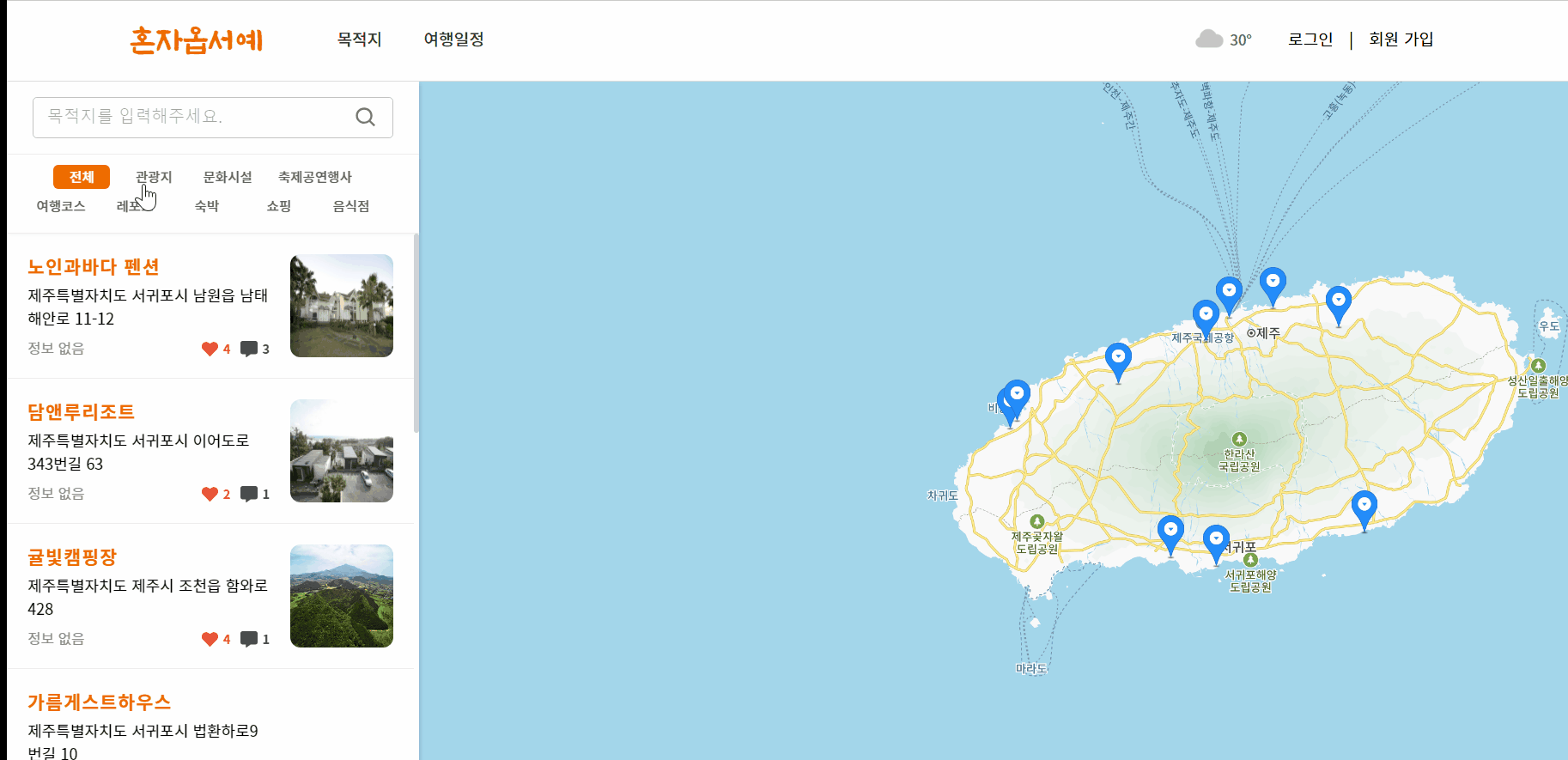Click the southeast coast map pin
The width and height of the screenshot is (1568, 760).
[1364, 511]
